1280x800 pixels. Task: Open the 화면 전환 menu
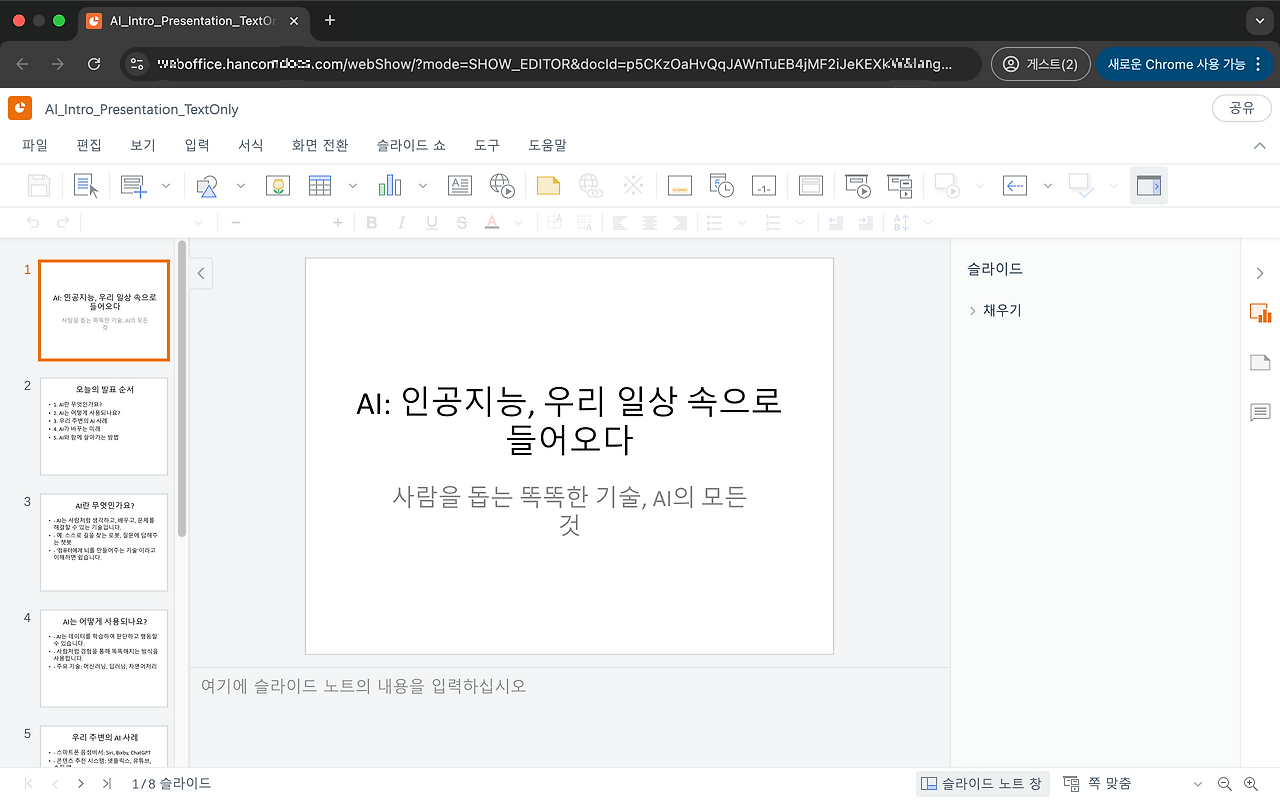[320, 145]
